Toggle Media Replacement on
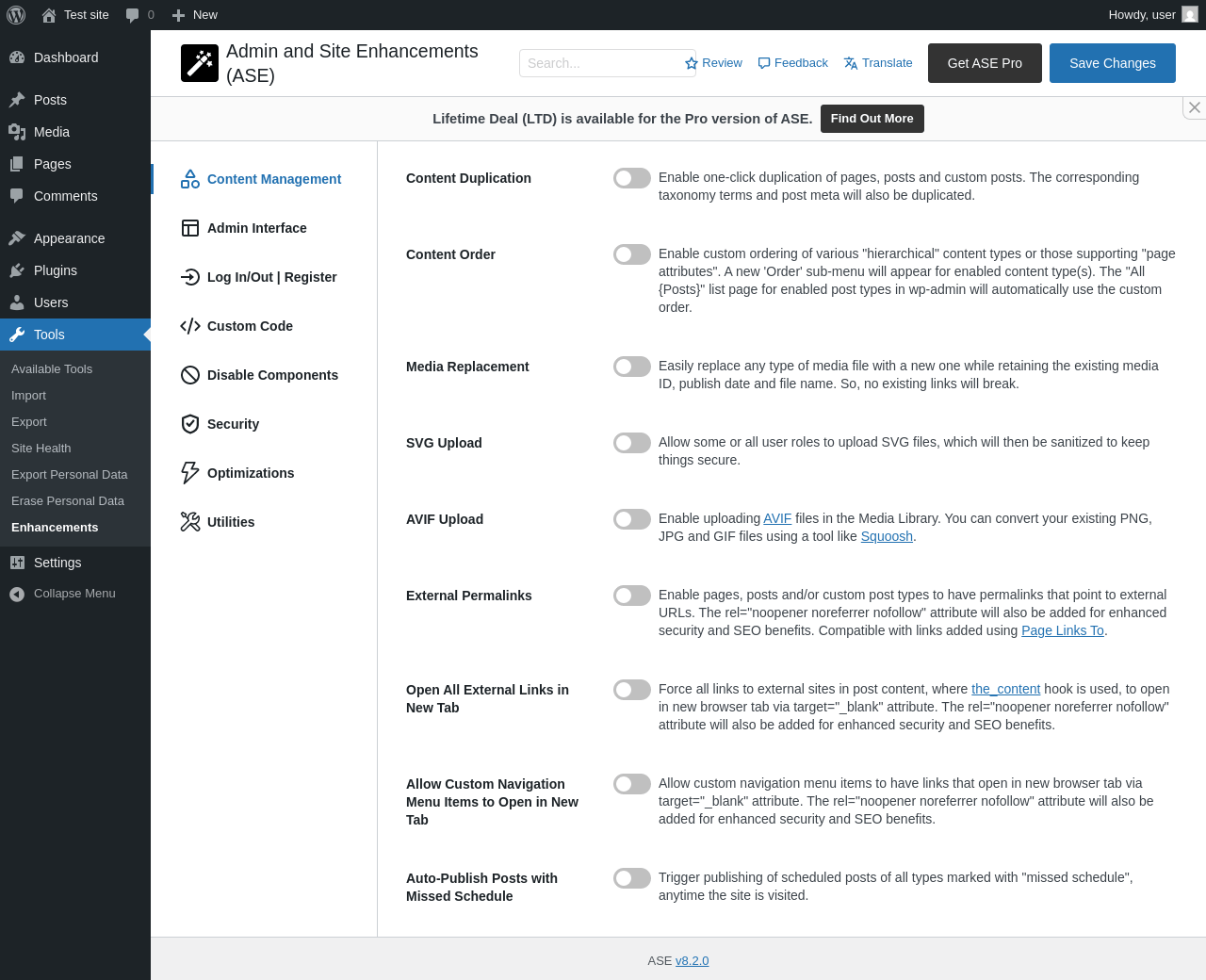Screen dimensions: 1206x980 (x=632, y=367)
